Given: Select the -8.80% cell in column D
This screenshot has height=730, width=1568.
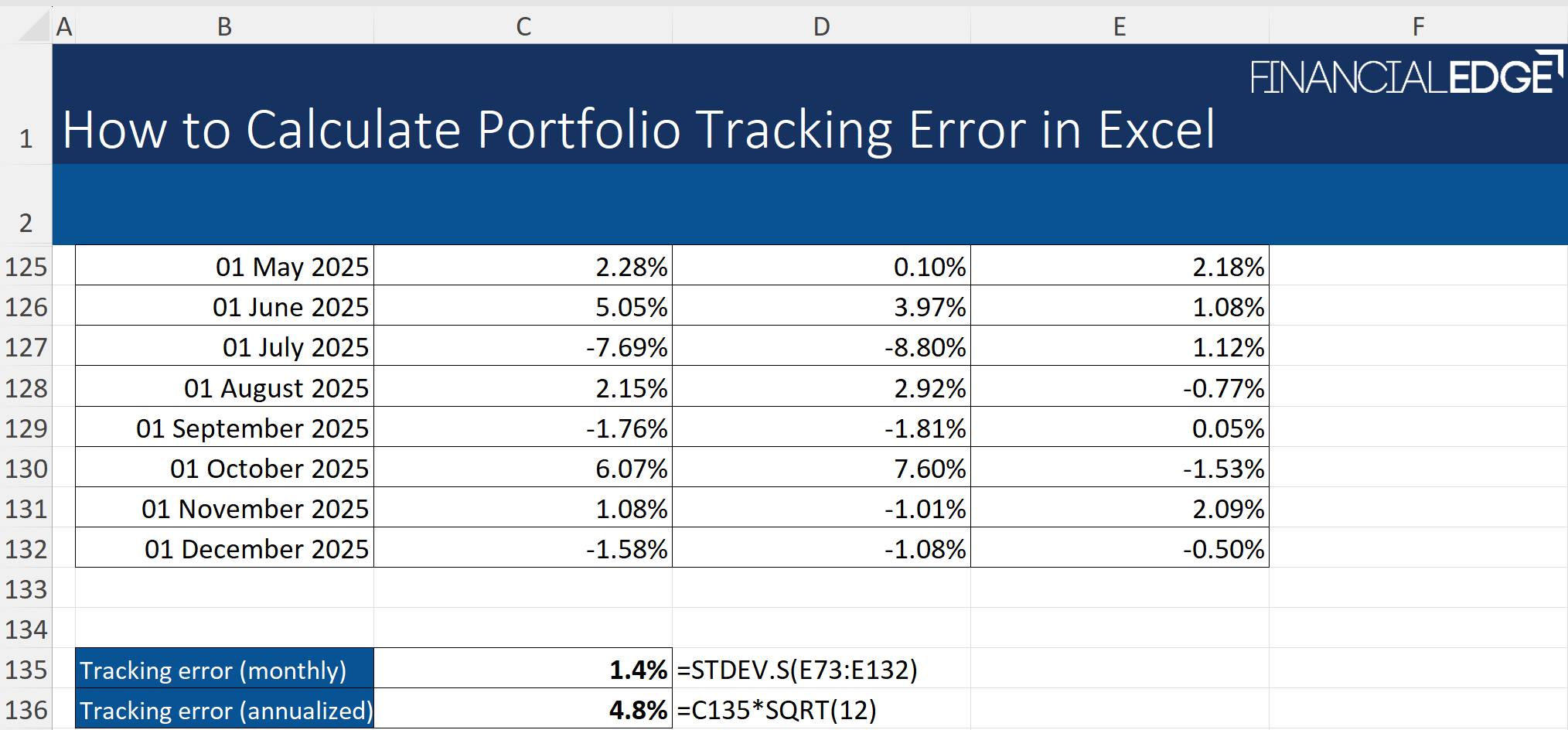Looking at the screenshot, I should pyautogui.click(x=821, y=347).
